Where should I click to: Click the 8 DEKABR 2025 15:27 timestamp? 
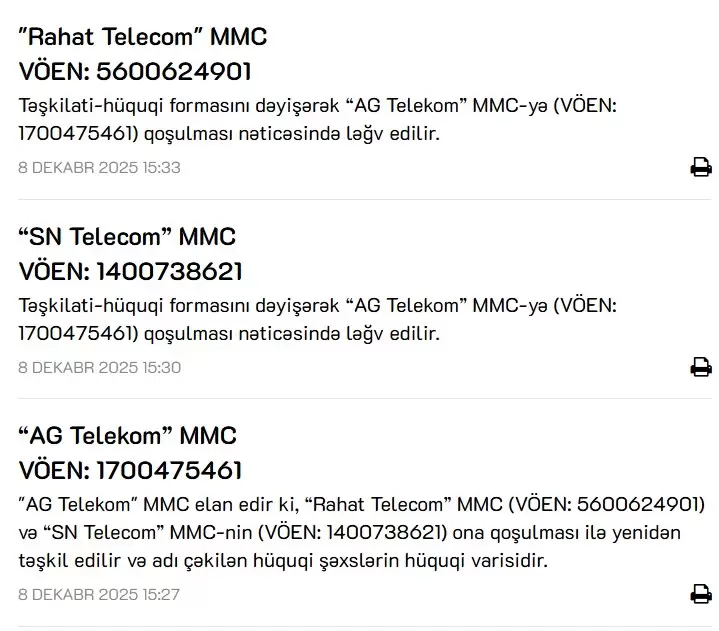(x=99, y=594)
